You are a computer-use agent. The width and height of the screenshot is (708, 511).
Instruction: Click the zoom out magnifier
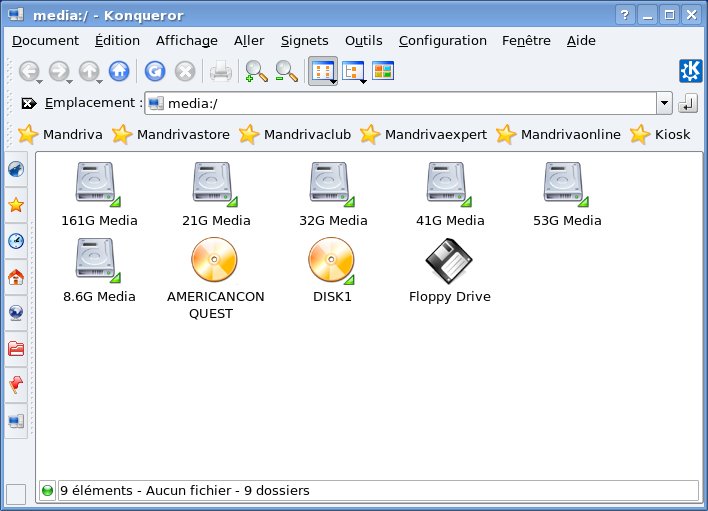point(286,71)
